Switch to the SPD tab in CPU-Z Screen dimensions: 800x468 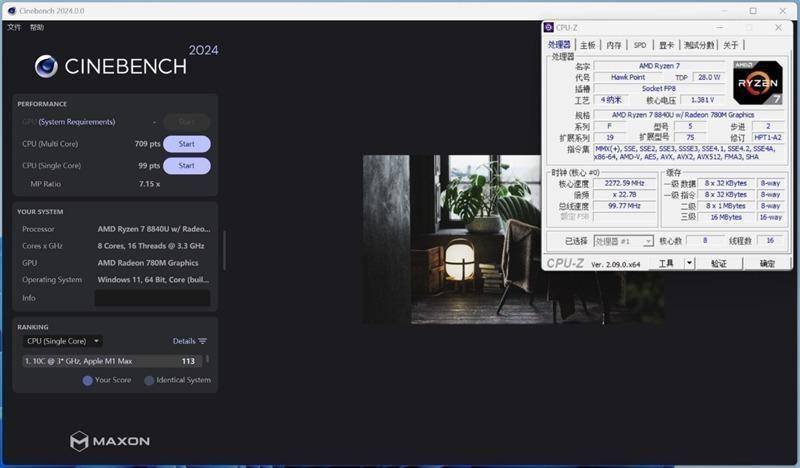[x=640, y=45]
